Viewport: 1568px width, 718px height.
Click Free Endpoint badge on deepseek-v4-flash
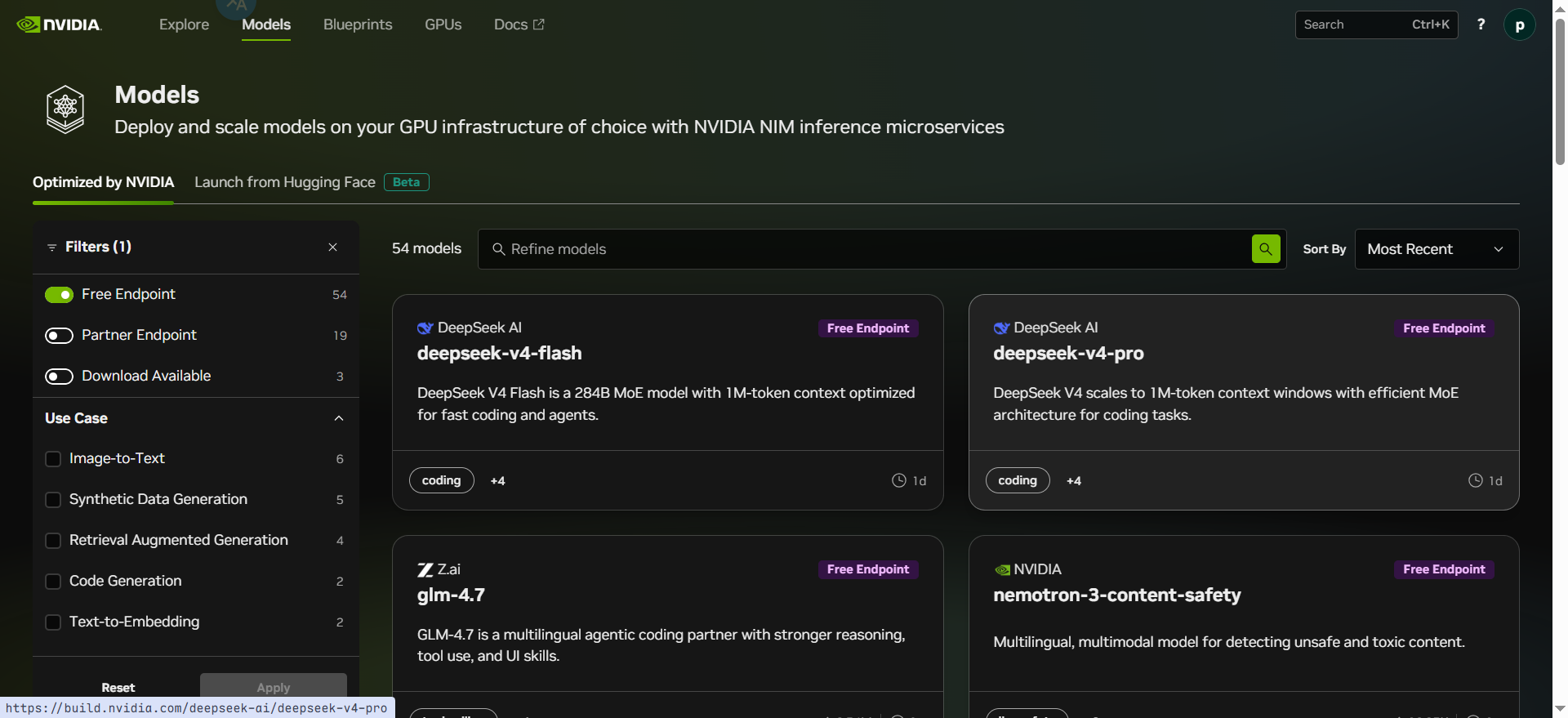tap(868, 328)
